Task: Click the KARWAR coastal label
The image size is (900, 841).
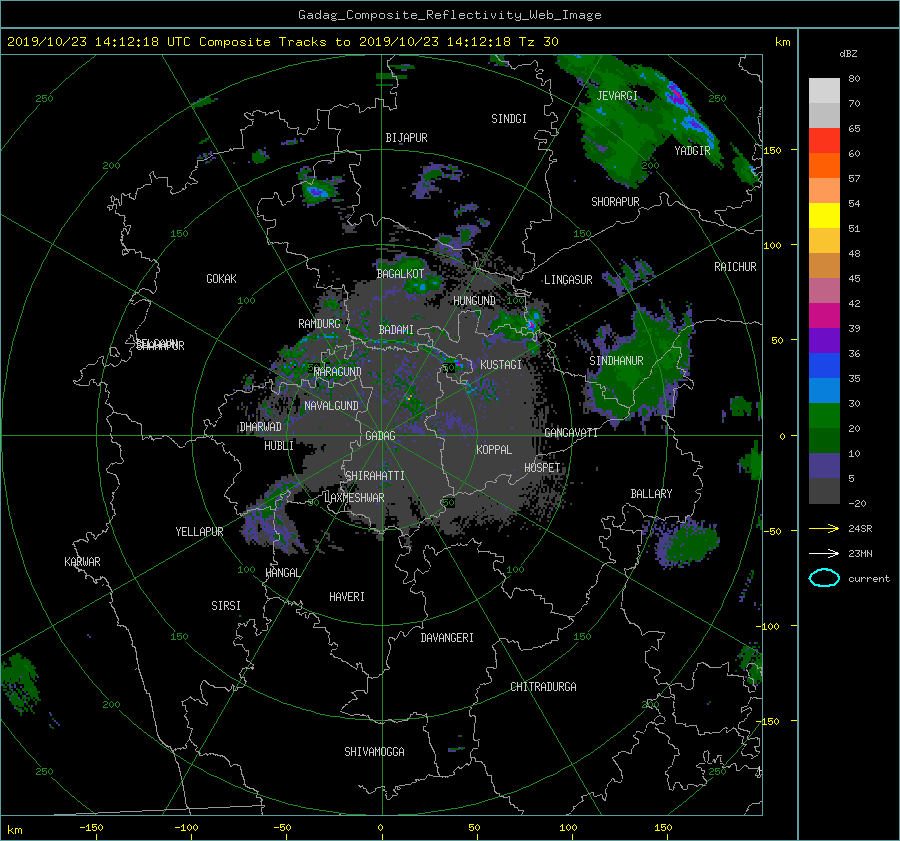Action: pyautogui.click(x=82, y=562)
